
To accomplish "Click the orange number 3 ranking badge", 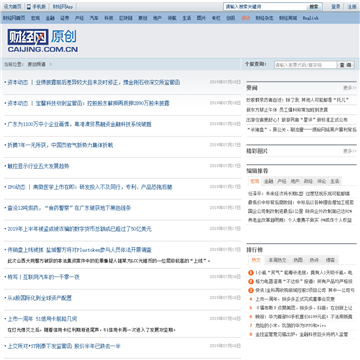I will point(251,290).
